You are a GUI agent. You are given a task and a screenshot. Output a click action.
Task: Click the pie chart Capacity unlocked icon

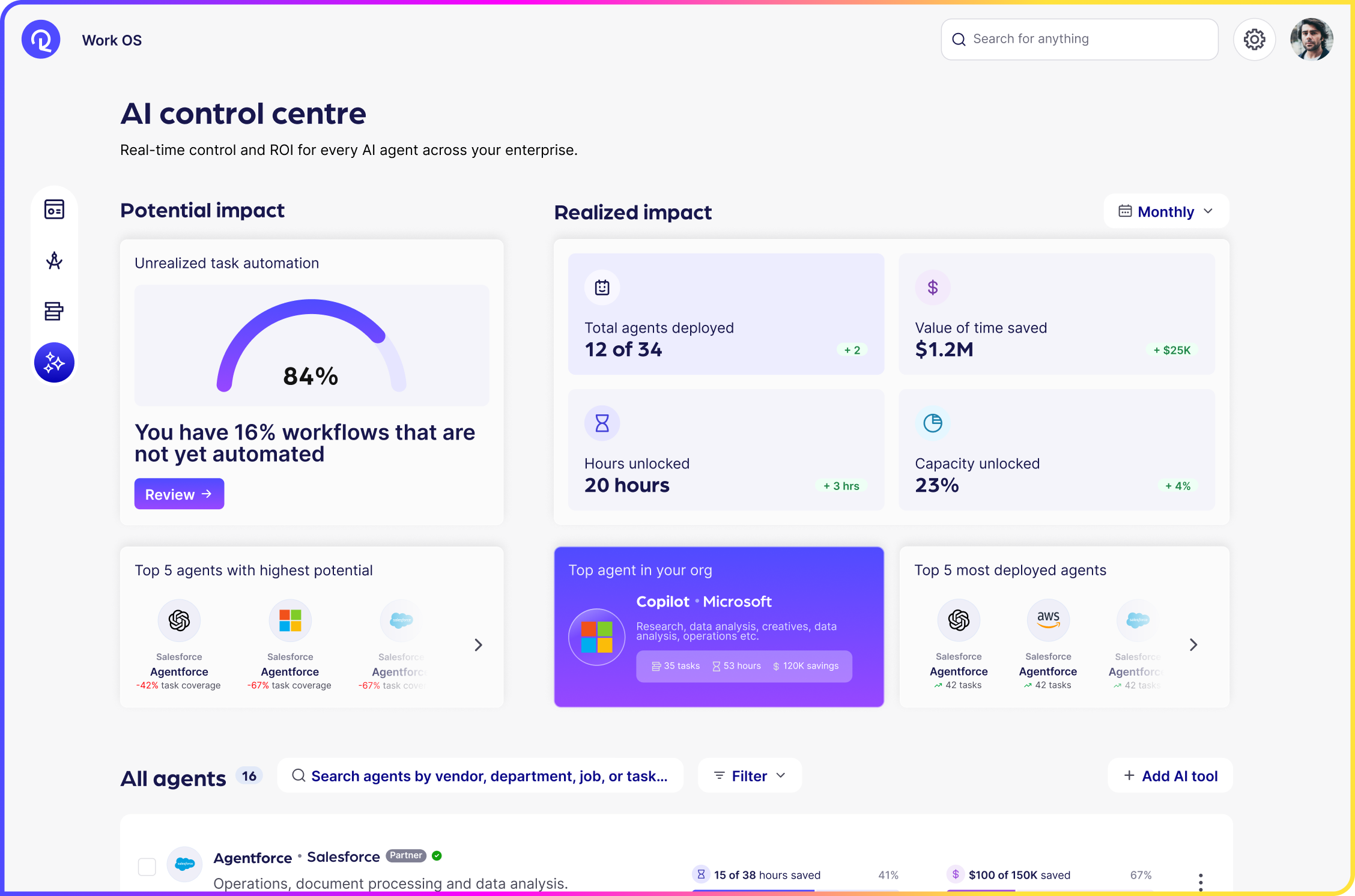(932, 423)
